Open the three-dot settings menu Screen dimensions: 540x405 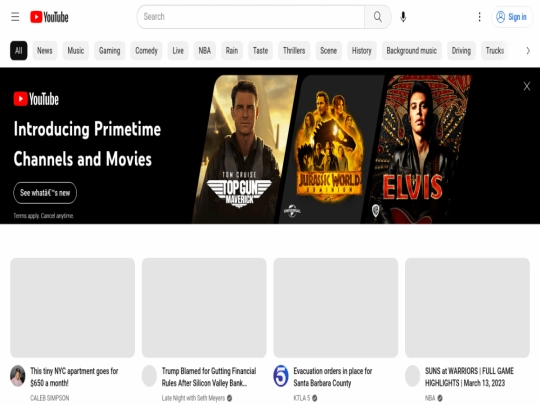click(x=479, y=17)
